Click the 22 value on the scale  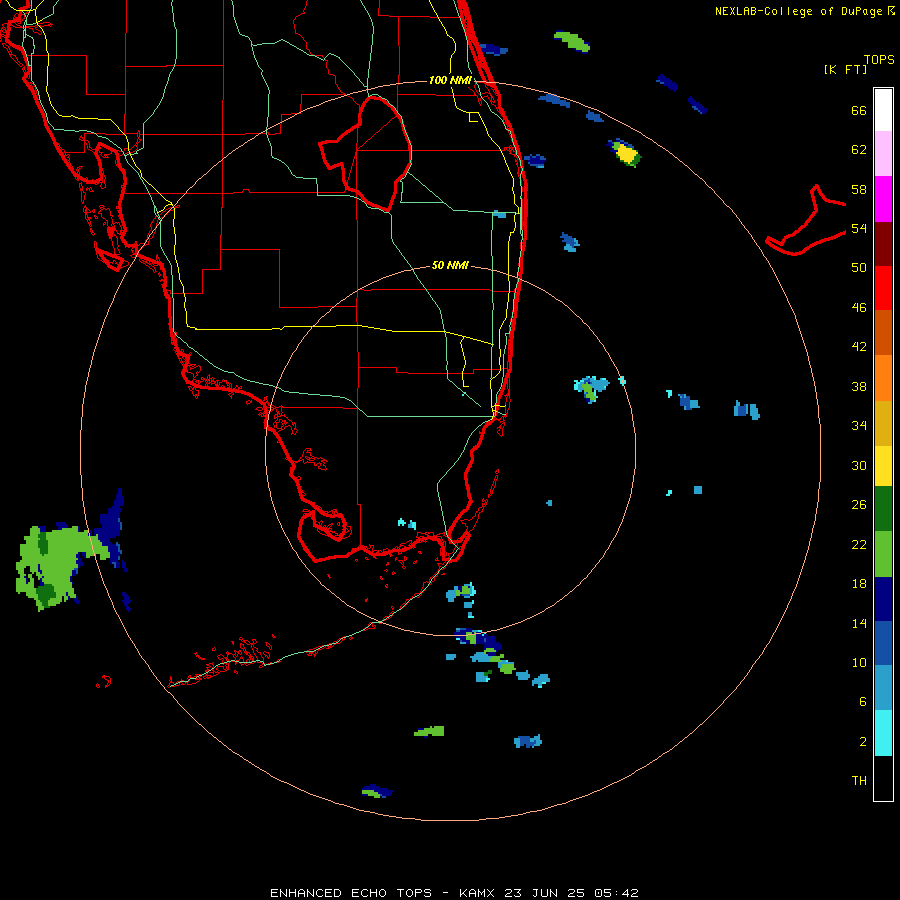(x=859, y=544)
